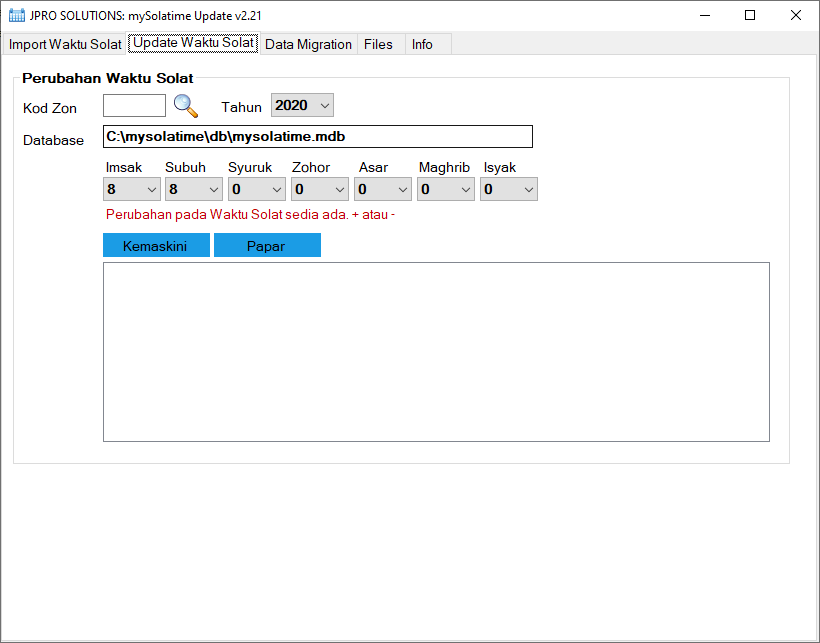
Task: Click the mySolatime app icon in title bar
Action: [x=17, y=15]
